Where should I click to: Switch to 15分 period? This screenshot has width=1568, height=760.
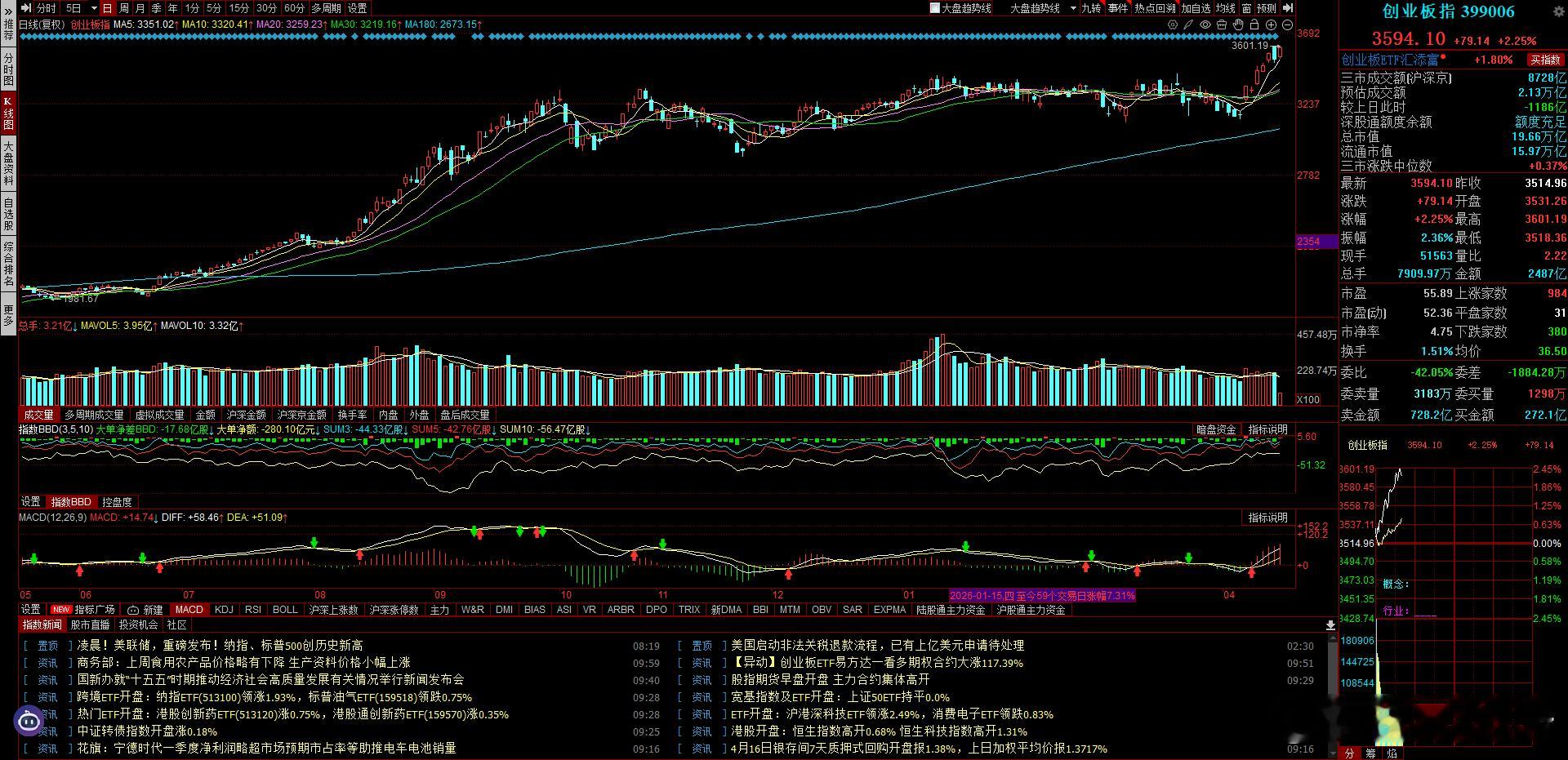[x=239, y=8]
